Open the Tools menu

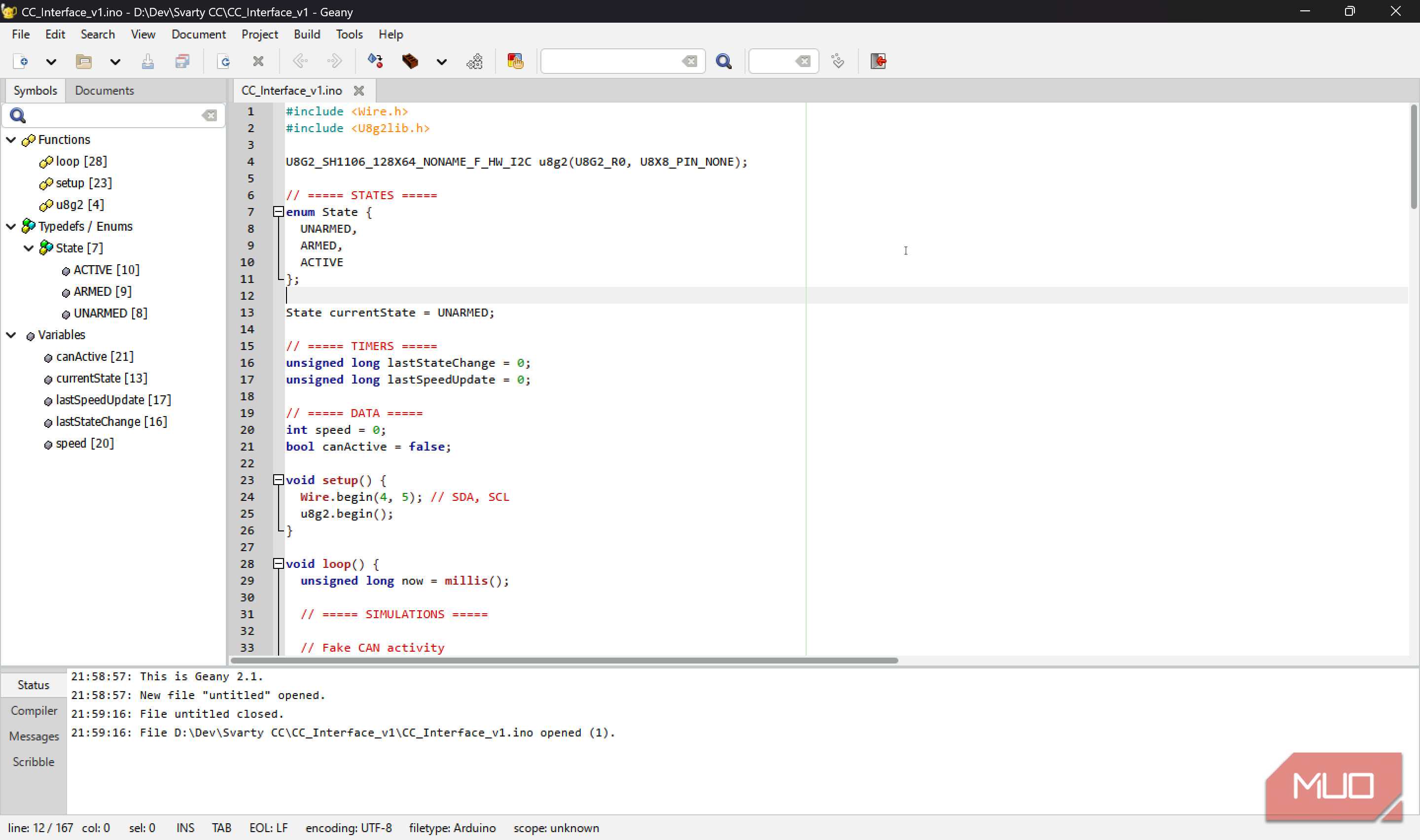pos(349,35)
